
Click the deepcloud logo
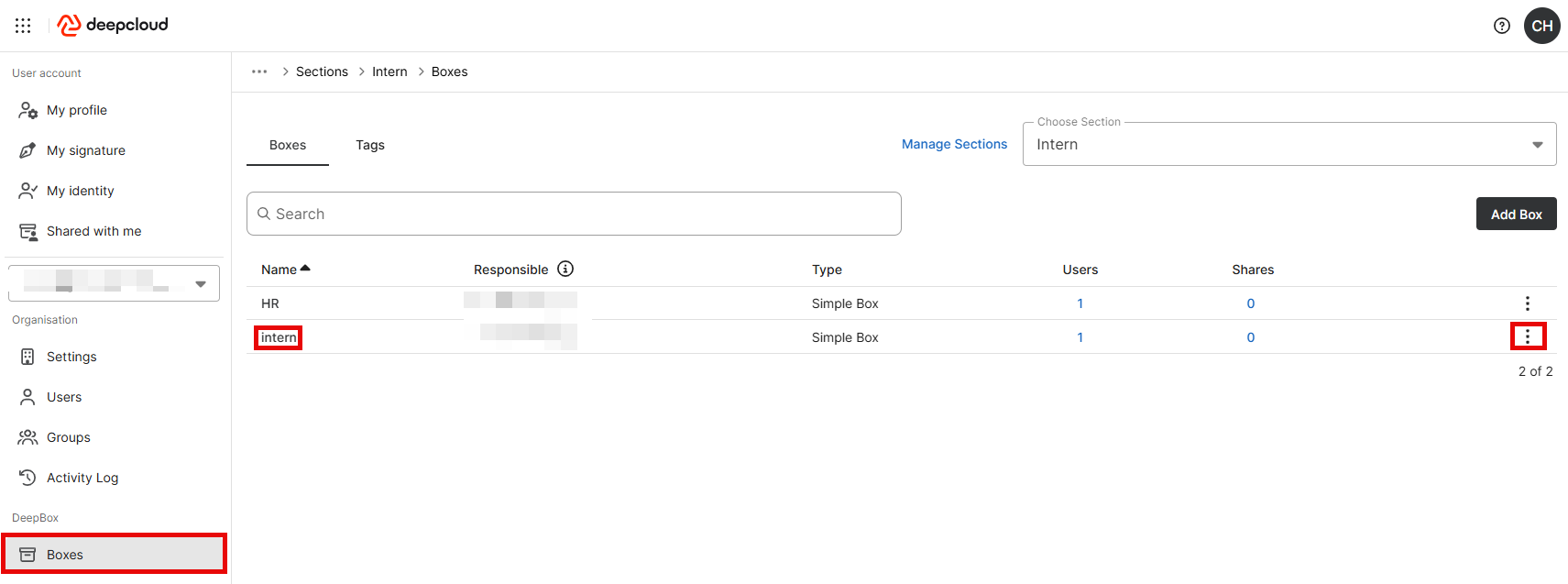113,25
